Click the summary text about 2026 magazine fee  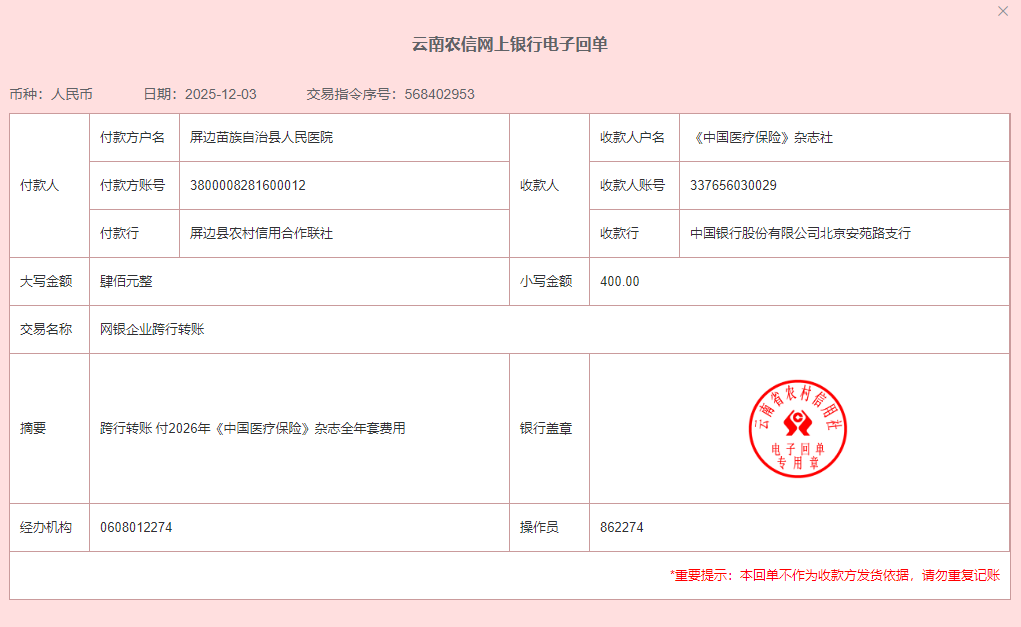pyautogui.click(x=252, y=428)
